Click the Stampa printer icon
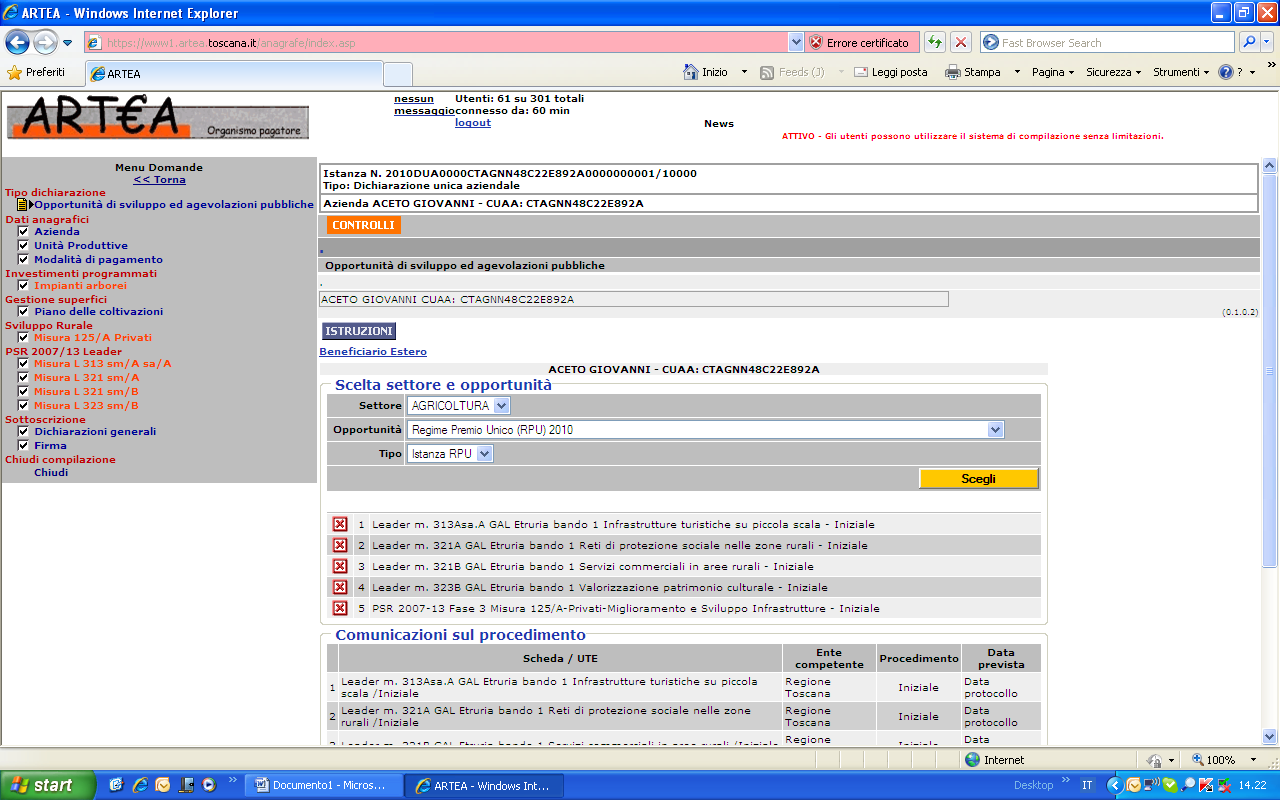 point(953,72)
